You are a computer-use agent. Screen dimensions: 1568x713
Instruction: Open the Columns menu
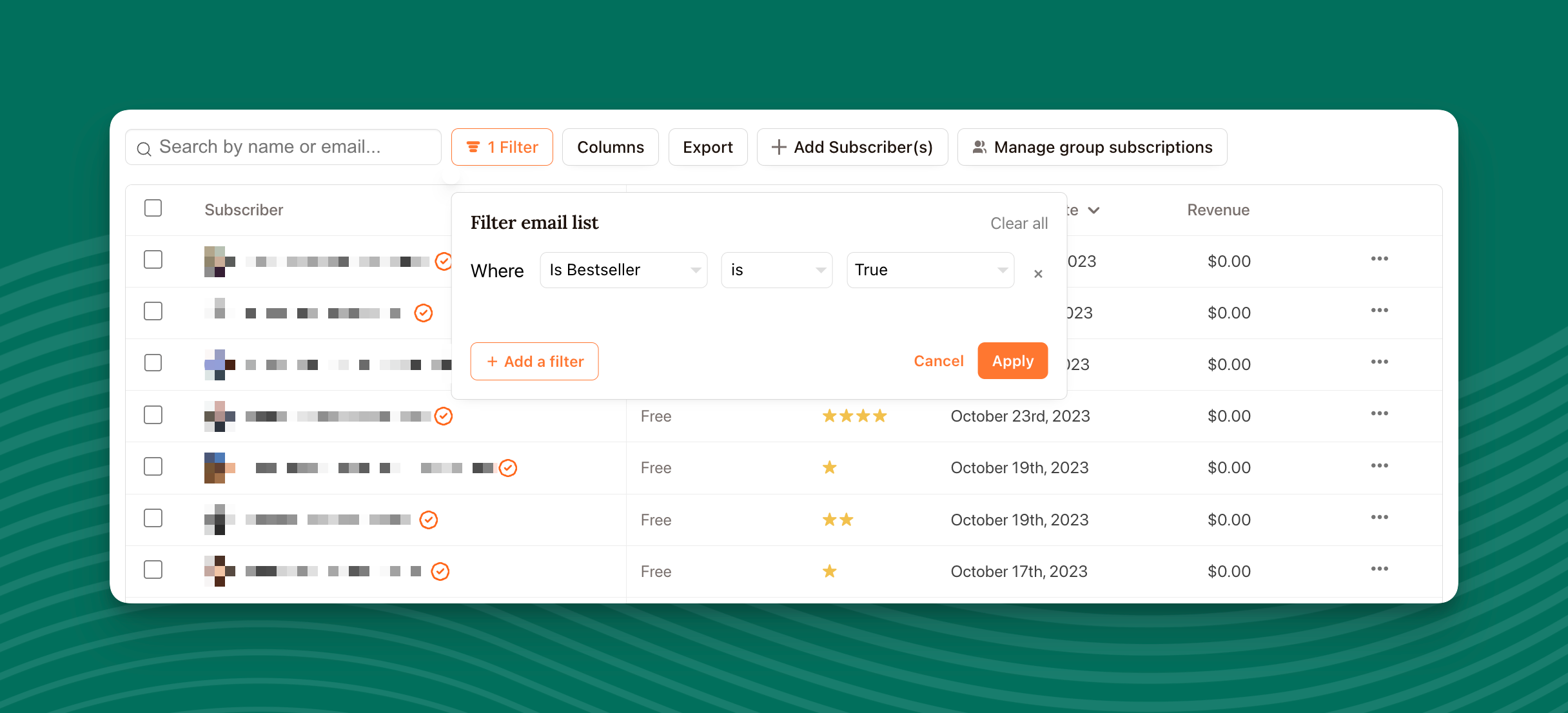click(610, 147)
